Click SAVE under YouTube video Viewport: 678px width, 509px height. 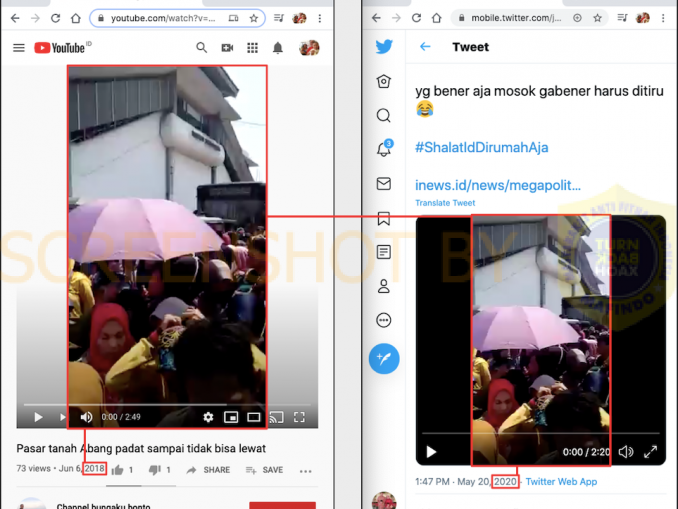[264, 470]
